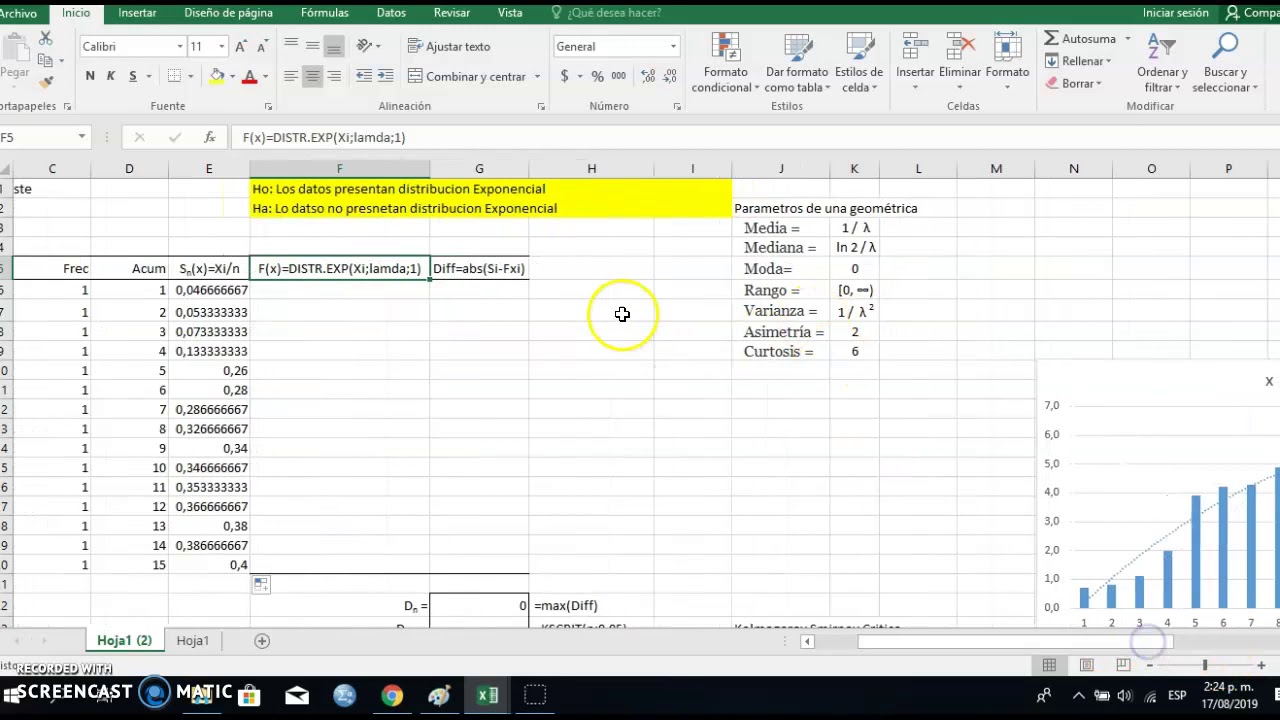1280x720 pixels.
Task: Open the Diseño de página tab
Action: tap(228, 13)
